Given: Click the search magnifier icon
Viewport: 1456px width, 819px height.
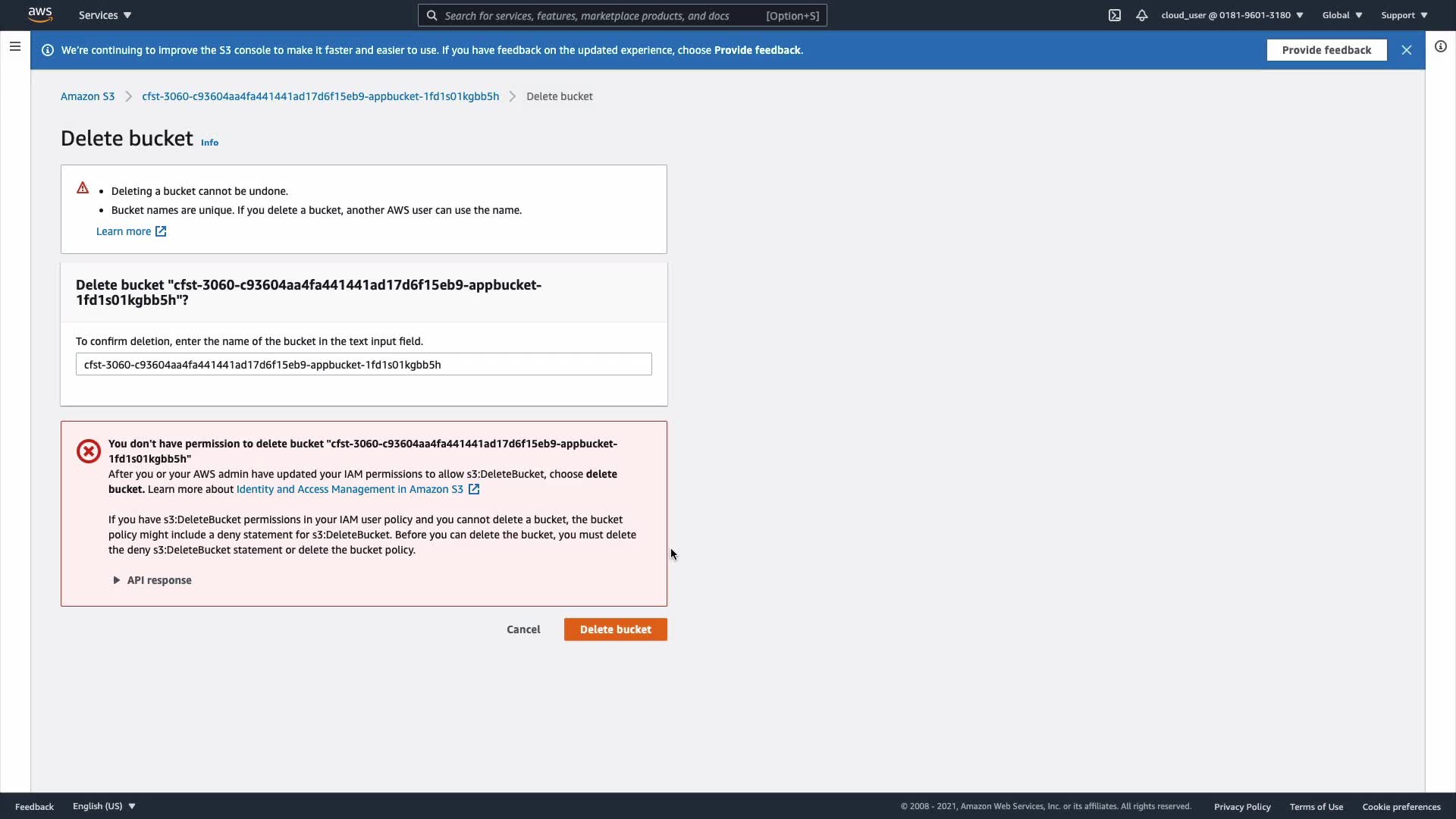Looking at the screenshot, I should pyautogui.click(x=431, y=15).
